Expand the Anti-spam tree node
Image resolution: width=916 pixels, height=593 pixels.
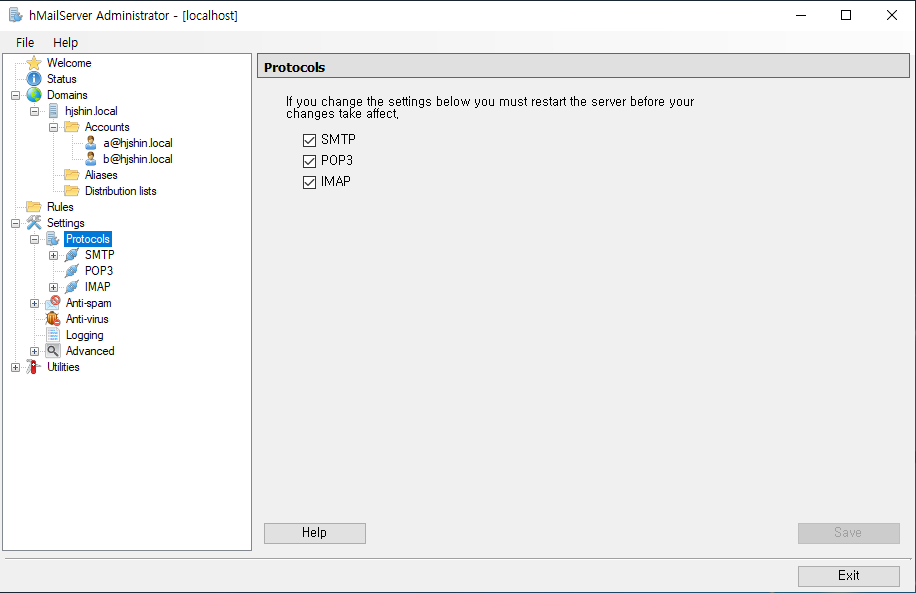pos(34,303)
